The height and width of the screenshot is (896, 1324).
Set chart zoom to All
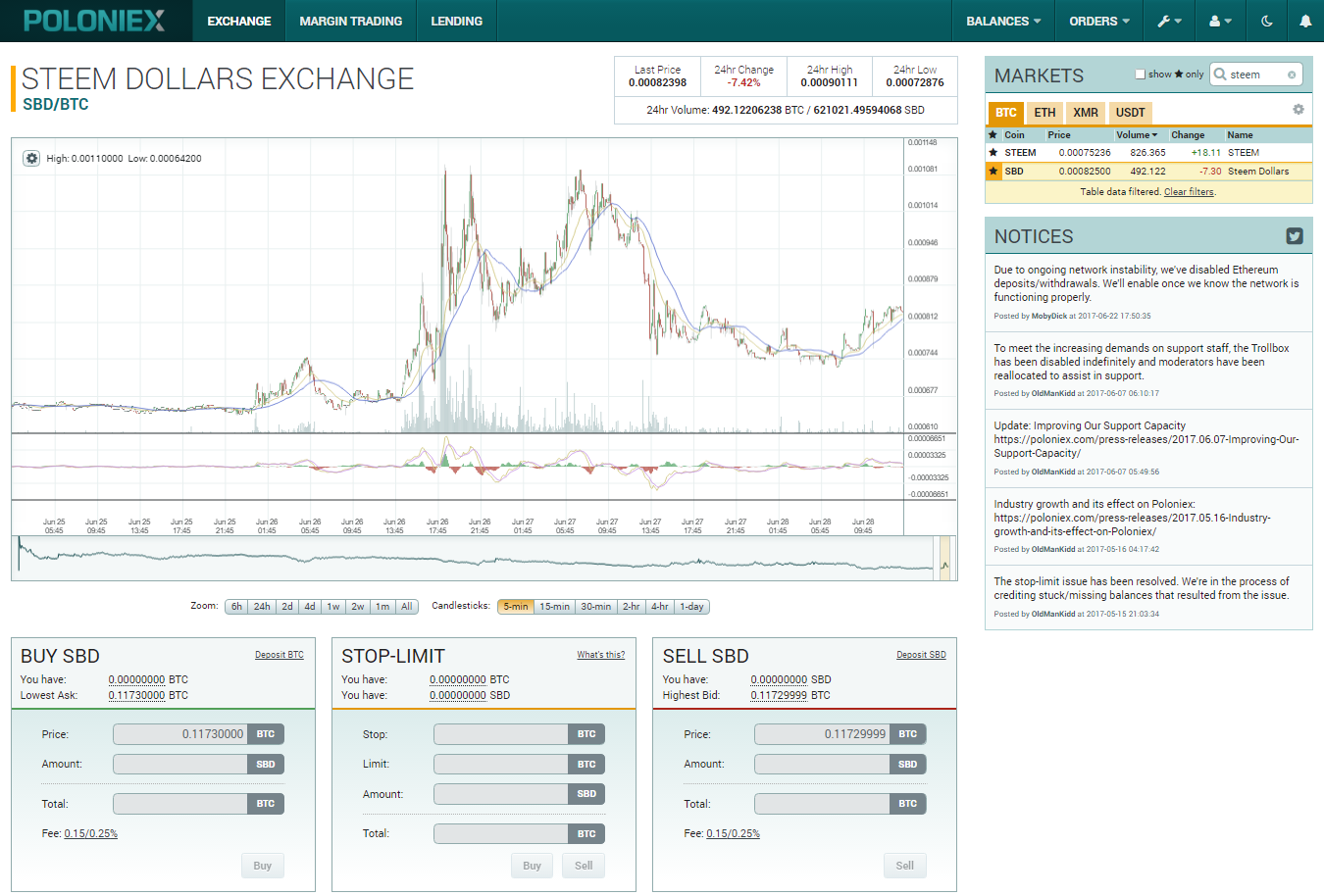[x=407, y=607]
